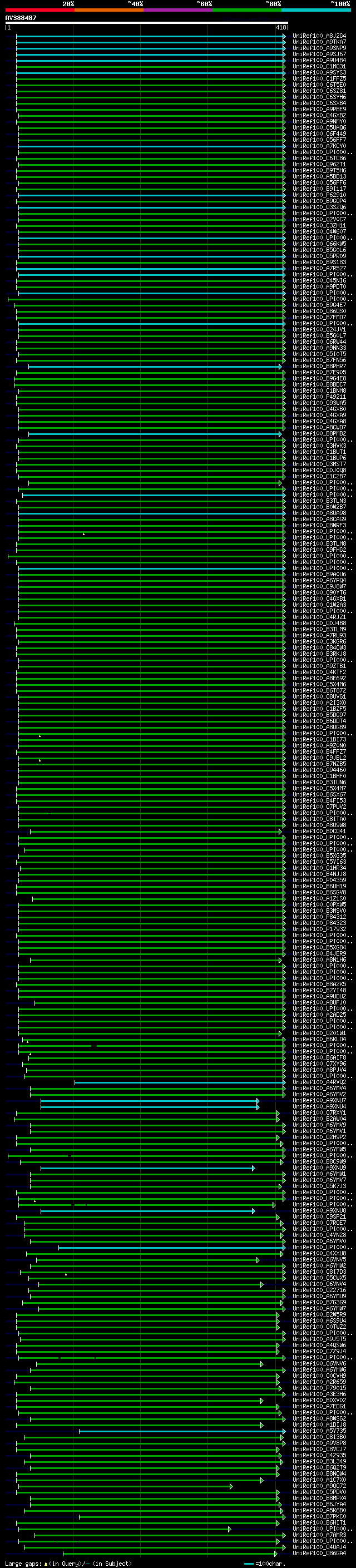Click the purple ~60% identity legend segment

click(179, 10)
